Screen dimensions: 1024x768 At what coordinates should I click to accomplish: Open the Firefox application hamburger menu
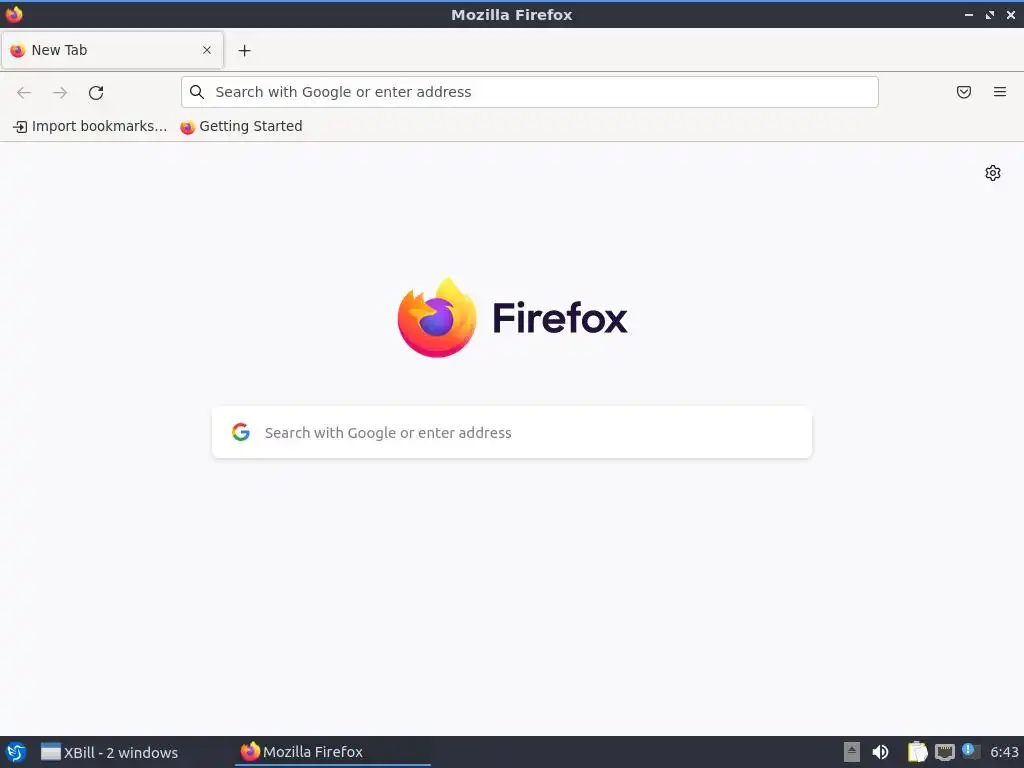[x=1000, y=92]
